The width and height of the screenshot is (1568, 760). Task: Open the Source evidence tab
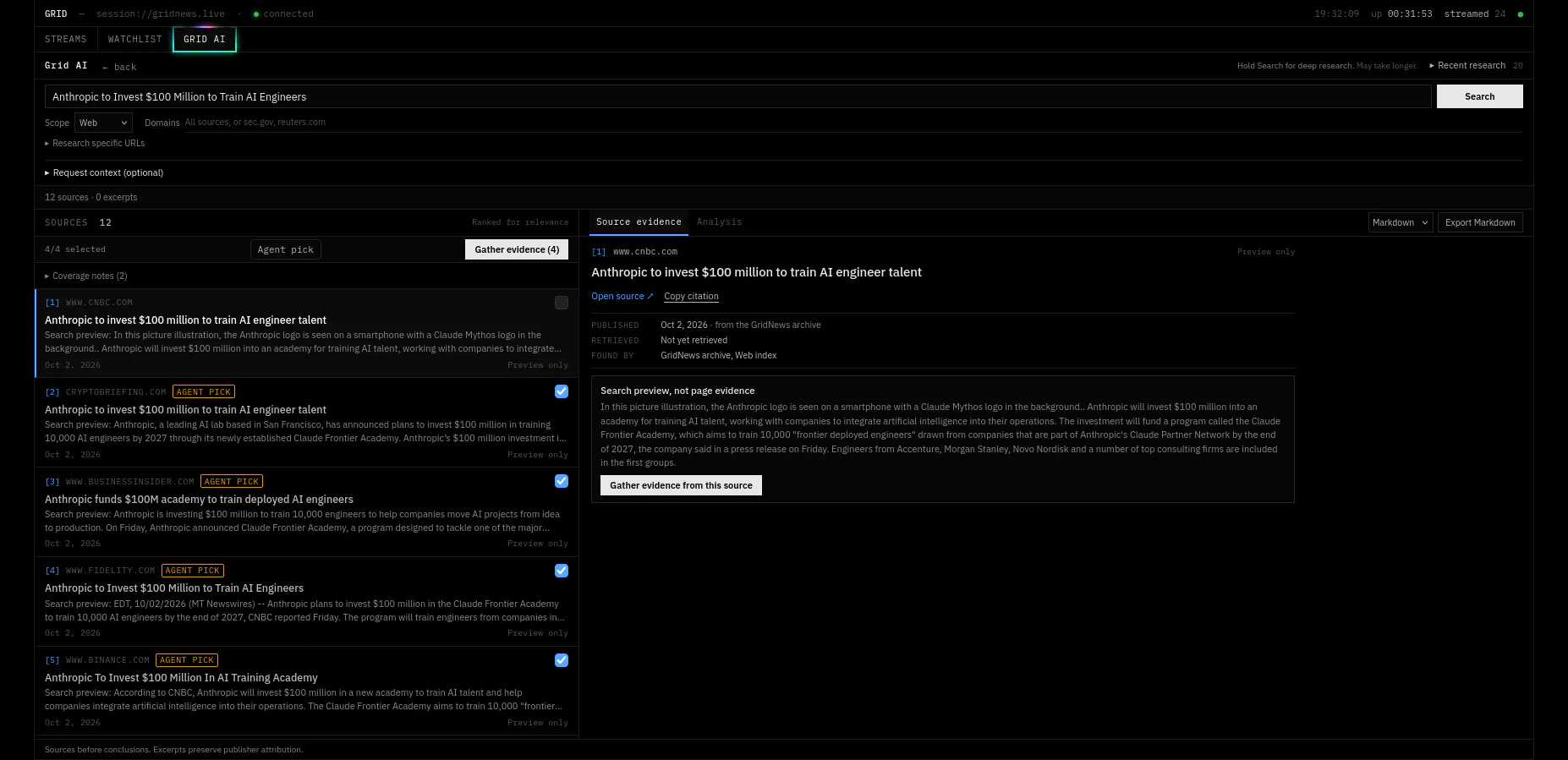coord(639,222)
